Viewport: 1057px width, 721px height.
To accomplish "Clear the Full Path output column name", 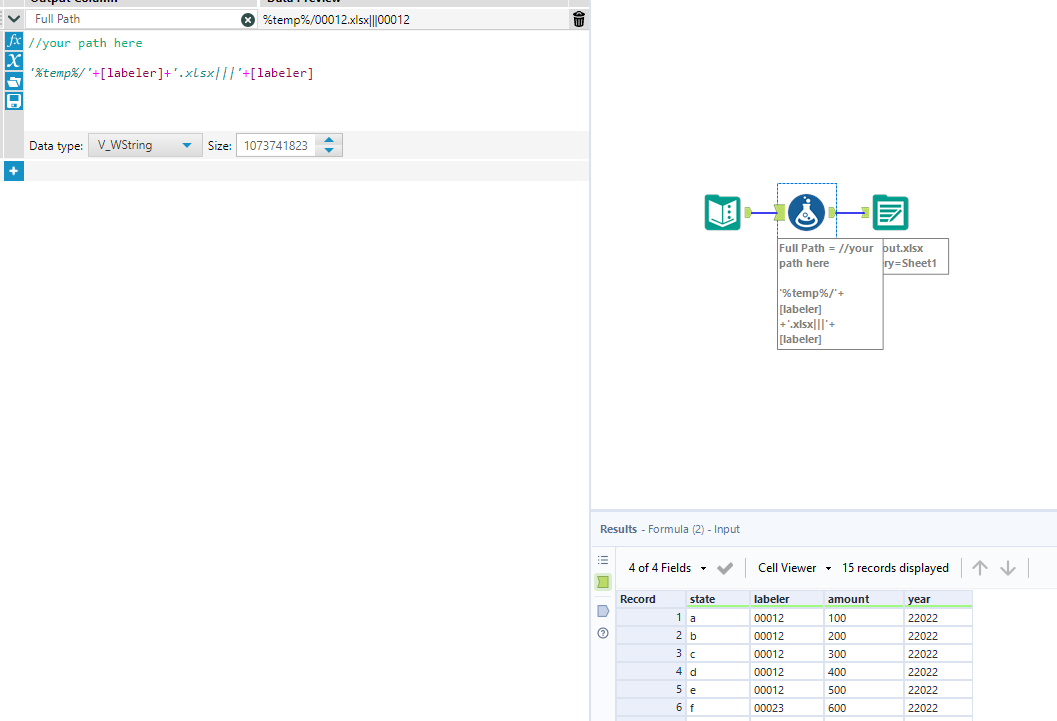I will coord(248,20).
